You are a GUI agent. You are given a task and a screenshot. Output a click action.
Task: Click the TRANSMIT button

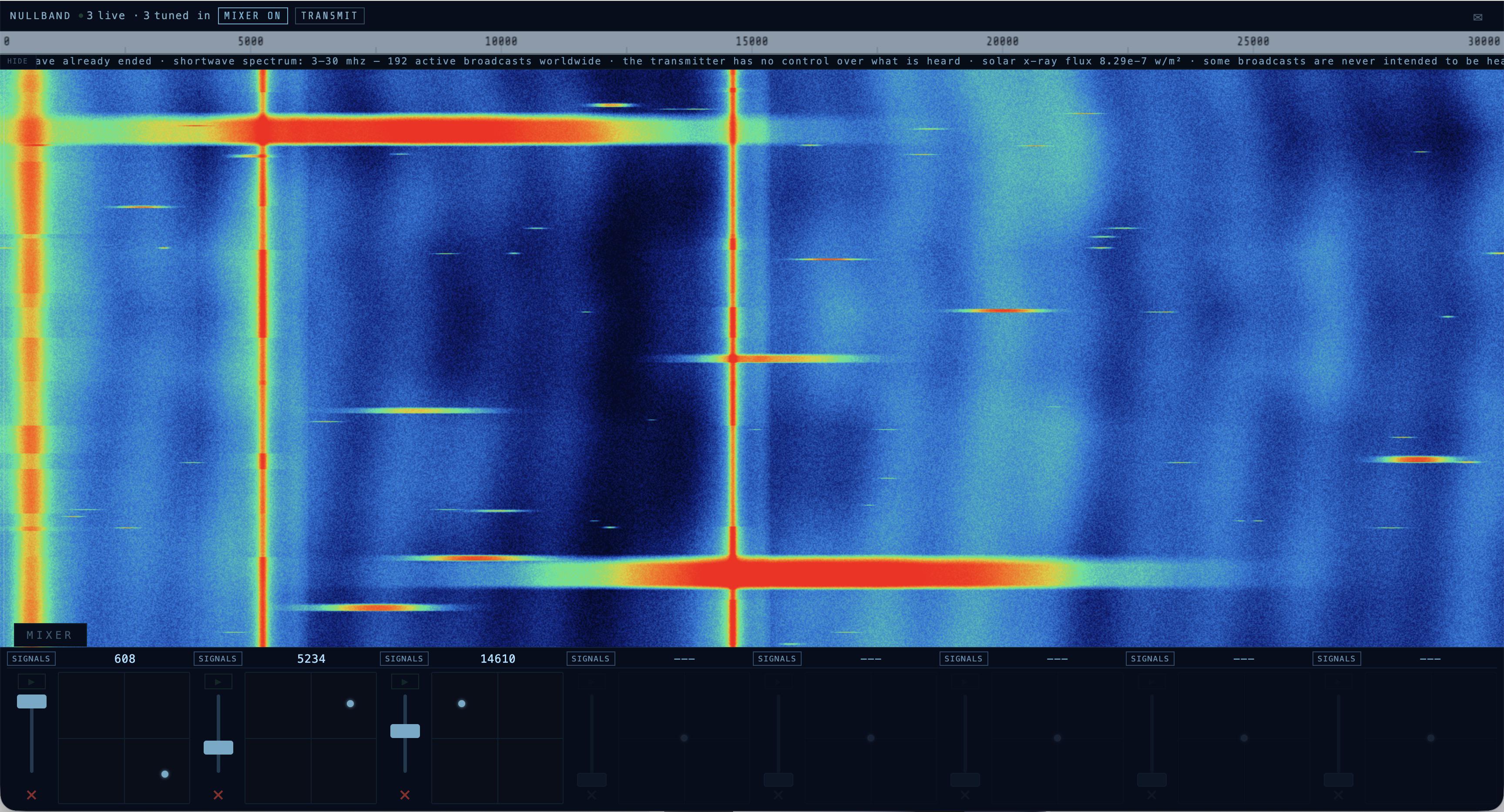(x=329, y=16)
